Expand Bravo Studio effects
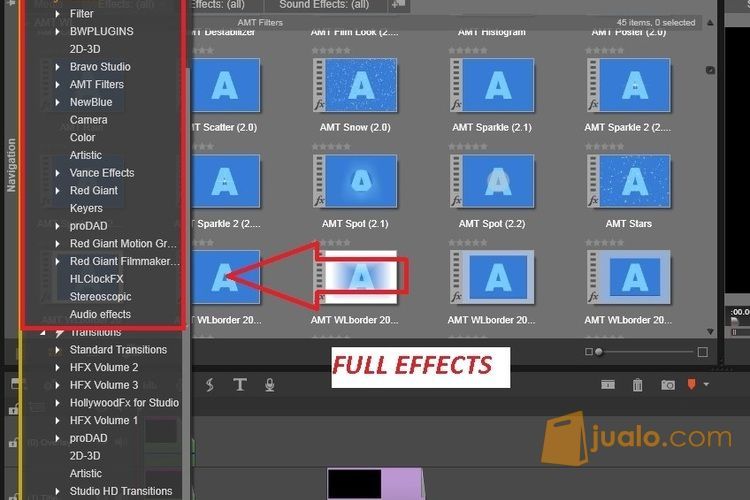 [57, 67]
